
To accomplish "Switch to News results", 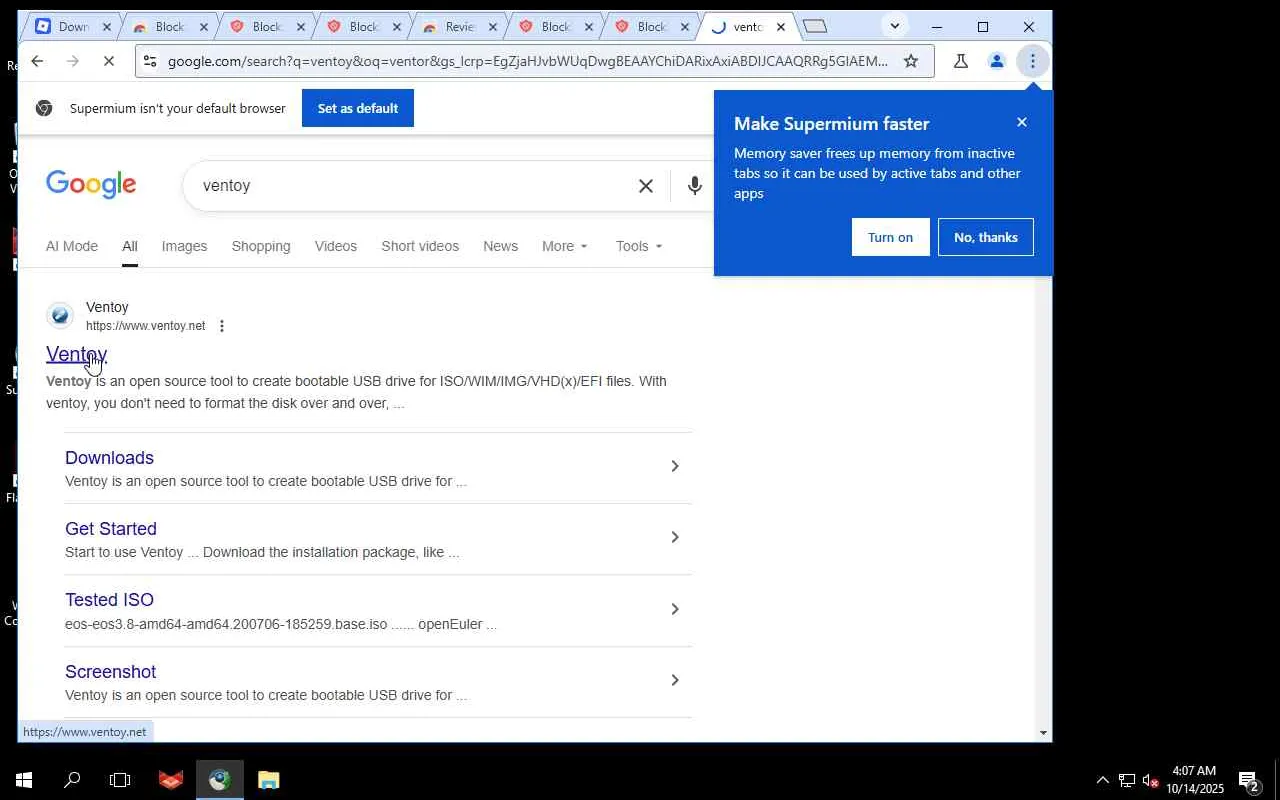I will coord(500,246).
